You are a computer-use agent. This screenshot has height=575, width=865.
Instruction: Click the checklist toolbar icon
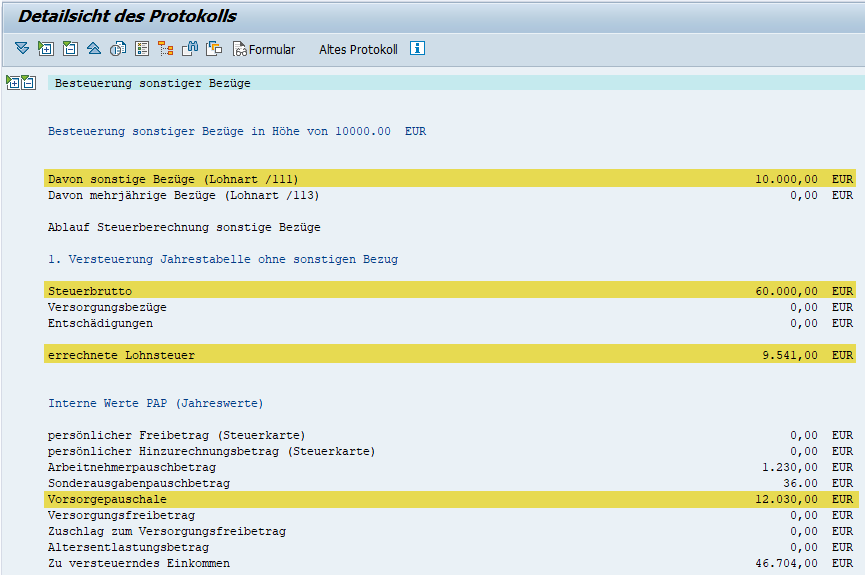pyautogui.click(x=142, y=49)
